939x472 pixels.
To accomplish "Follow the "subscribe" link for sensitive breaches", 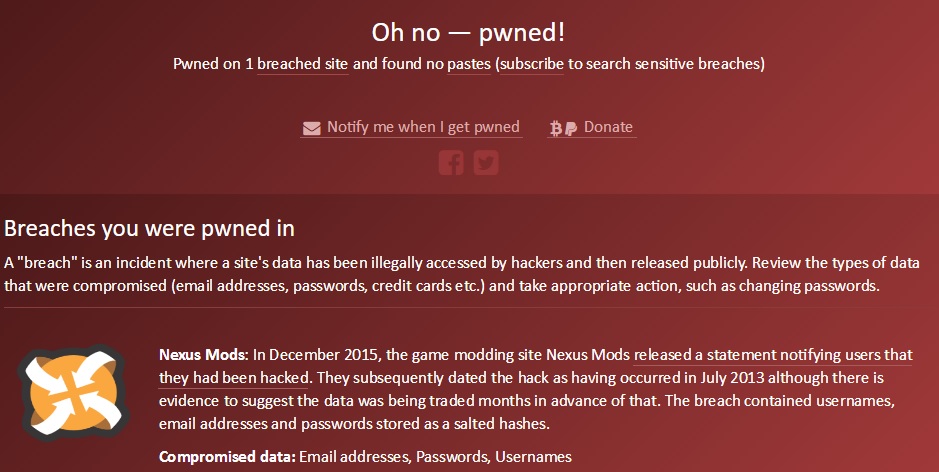I will [532, 64].
